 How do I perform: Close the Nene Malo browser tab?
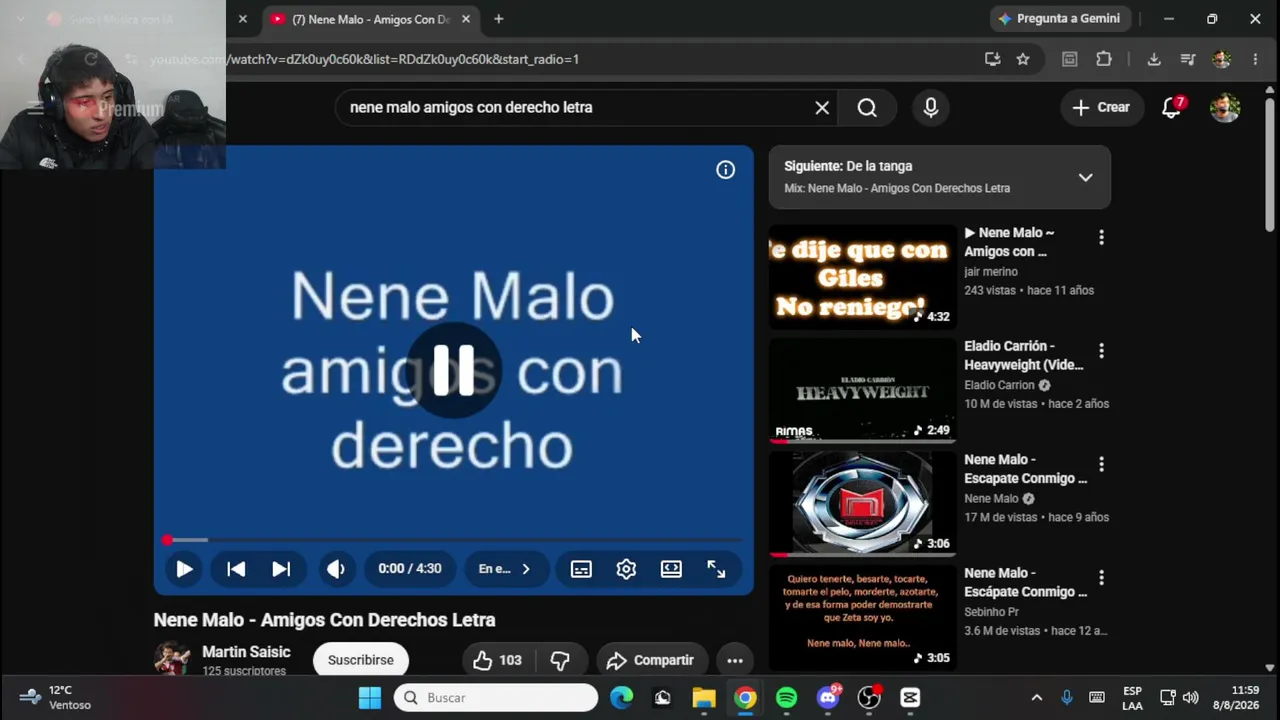pyautogui.click(x=466, y=19)
